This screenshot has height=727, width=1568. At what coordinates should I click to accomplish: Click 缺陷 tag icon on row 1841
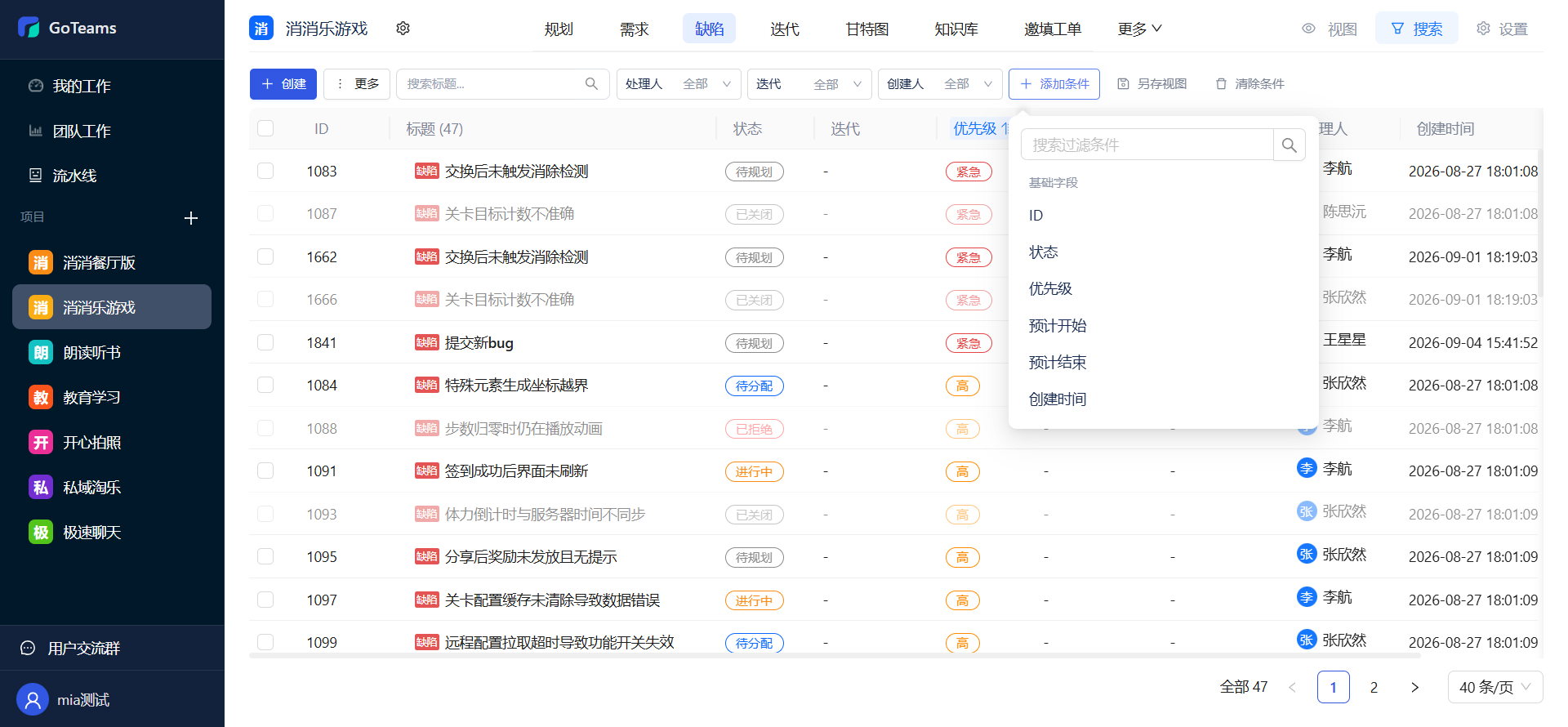click(426, 342)
